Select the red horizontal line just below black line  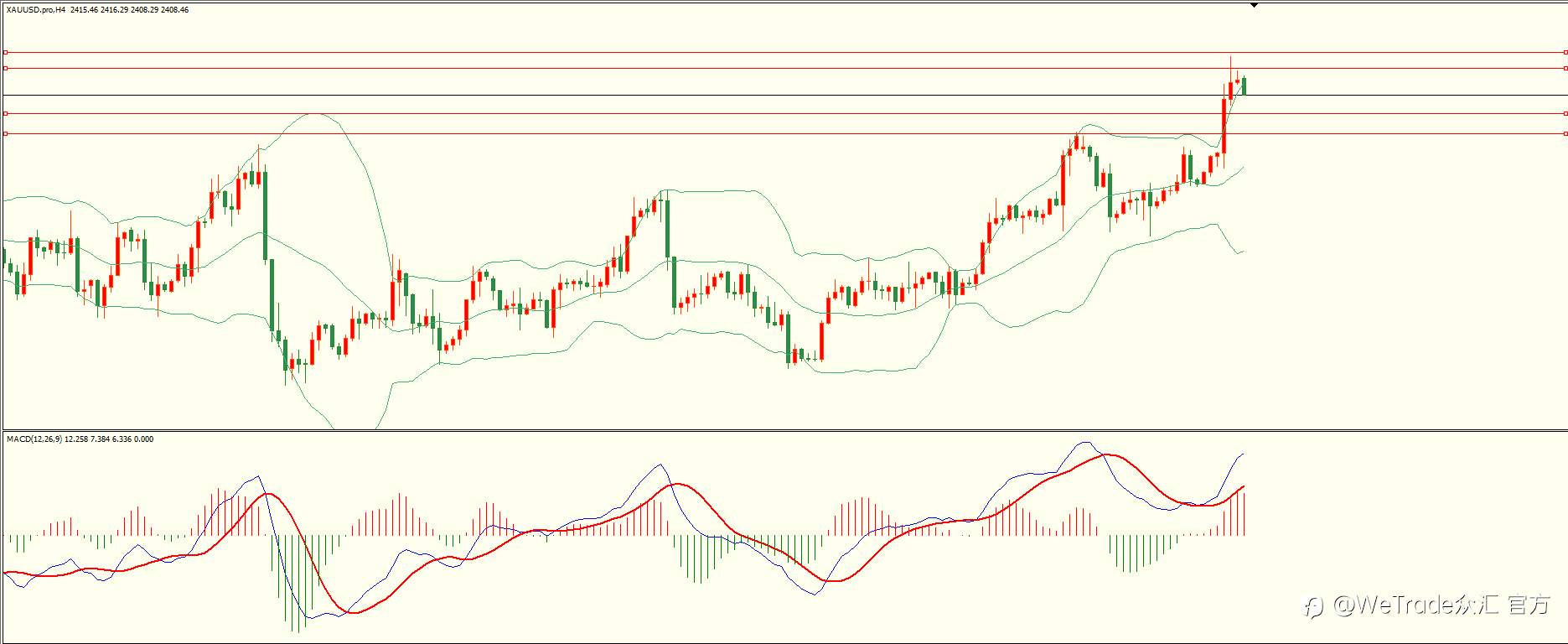(x=784, y=113)
